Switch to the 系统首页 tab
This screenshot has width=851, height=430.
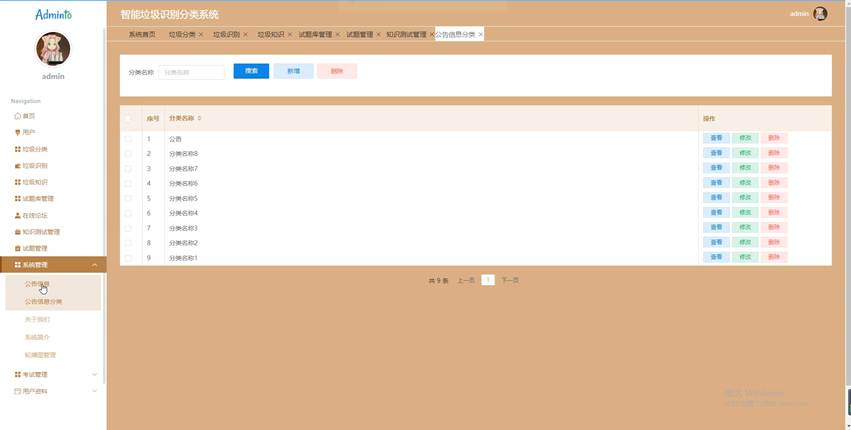pos(142,34)
